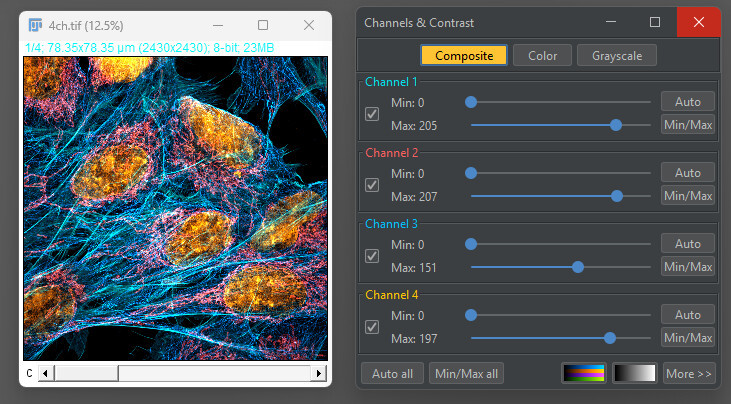The height and width of the screenshot is (404, 731).
Task: Maximize the Channels & Contrast window
Action: point(655,22)
